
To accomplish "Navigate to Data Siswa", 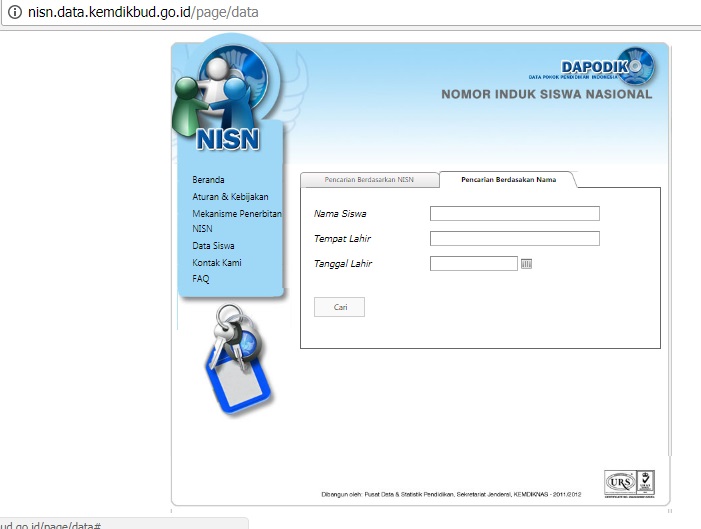I will 213,246.
